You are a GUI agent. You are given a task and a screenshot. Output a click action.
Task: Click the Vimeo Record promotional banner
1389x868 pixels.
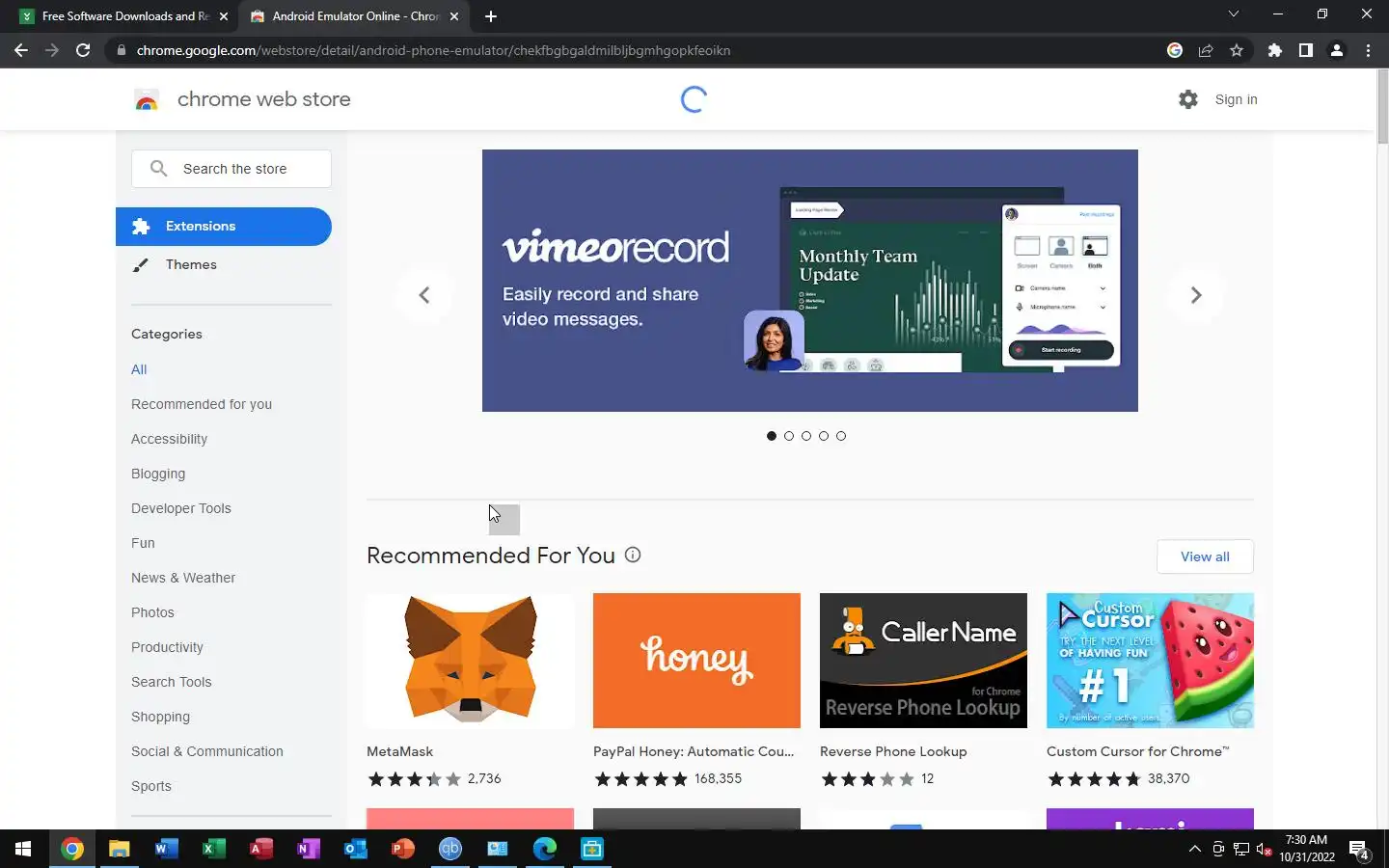coord(810,281)
